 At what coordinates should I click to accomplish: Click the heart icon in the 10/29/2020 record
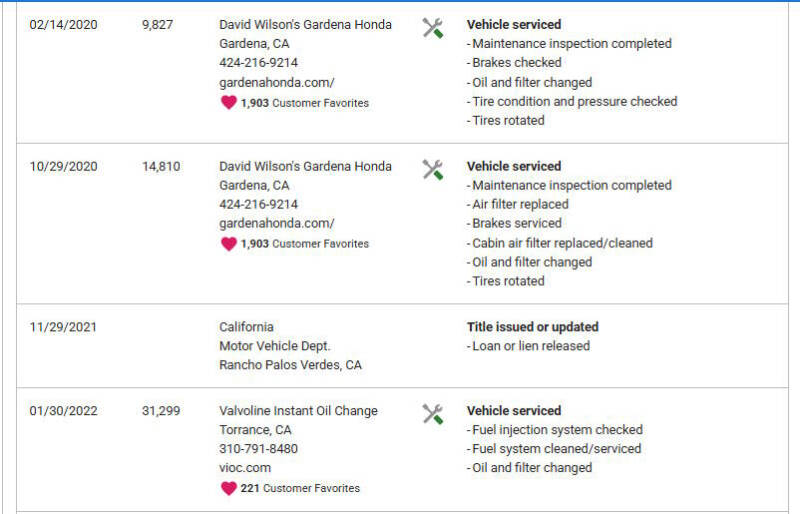coord(228,243)
